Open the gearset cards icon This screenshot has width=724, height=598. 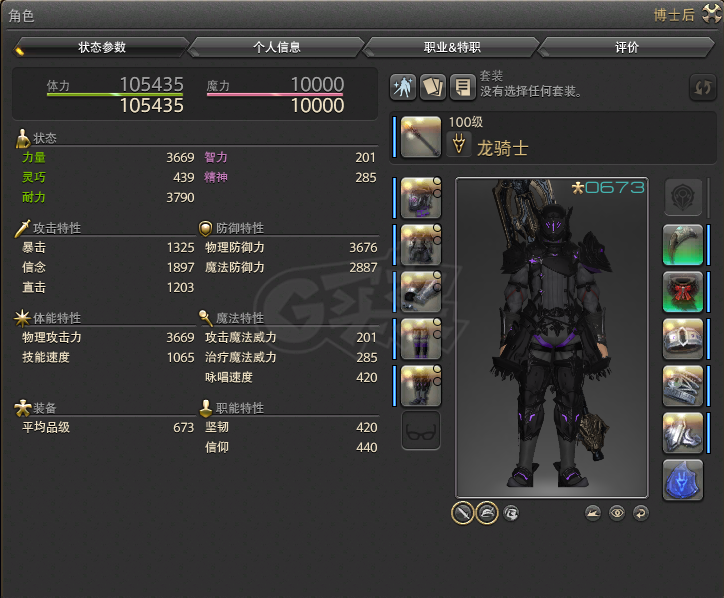(433, 87)
